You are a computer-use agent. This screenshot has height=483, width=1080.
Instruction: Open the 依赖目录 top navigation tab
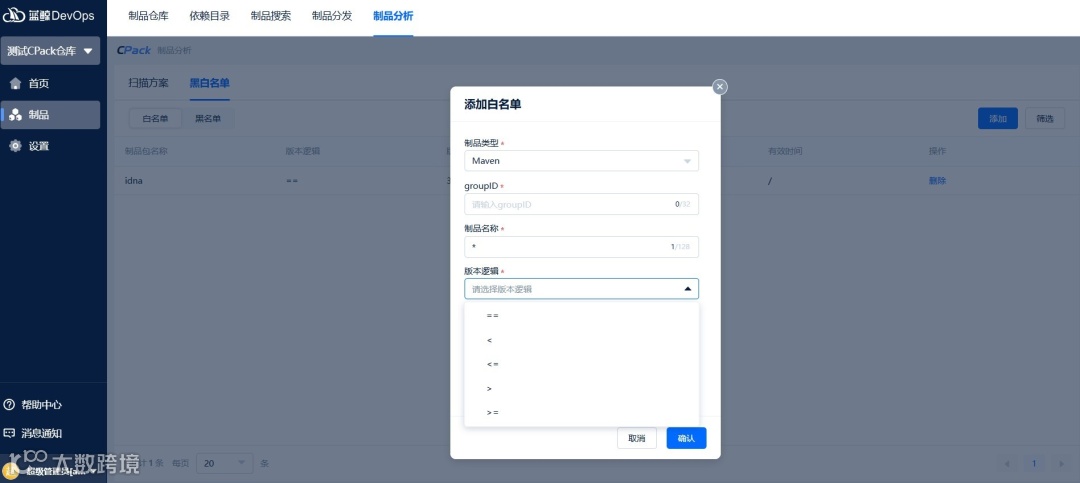pos(209,16)
